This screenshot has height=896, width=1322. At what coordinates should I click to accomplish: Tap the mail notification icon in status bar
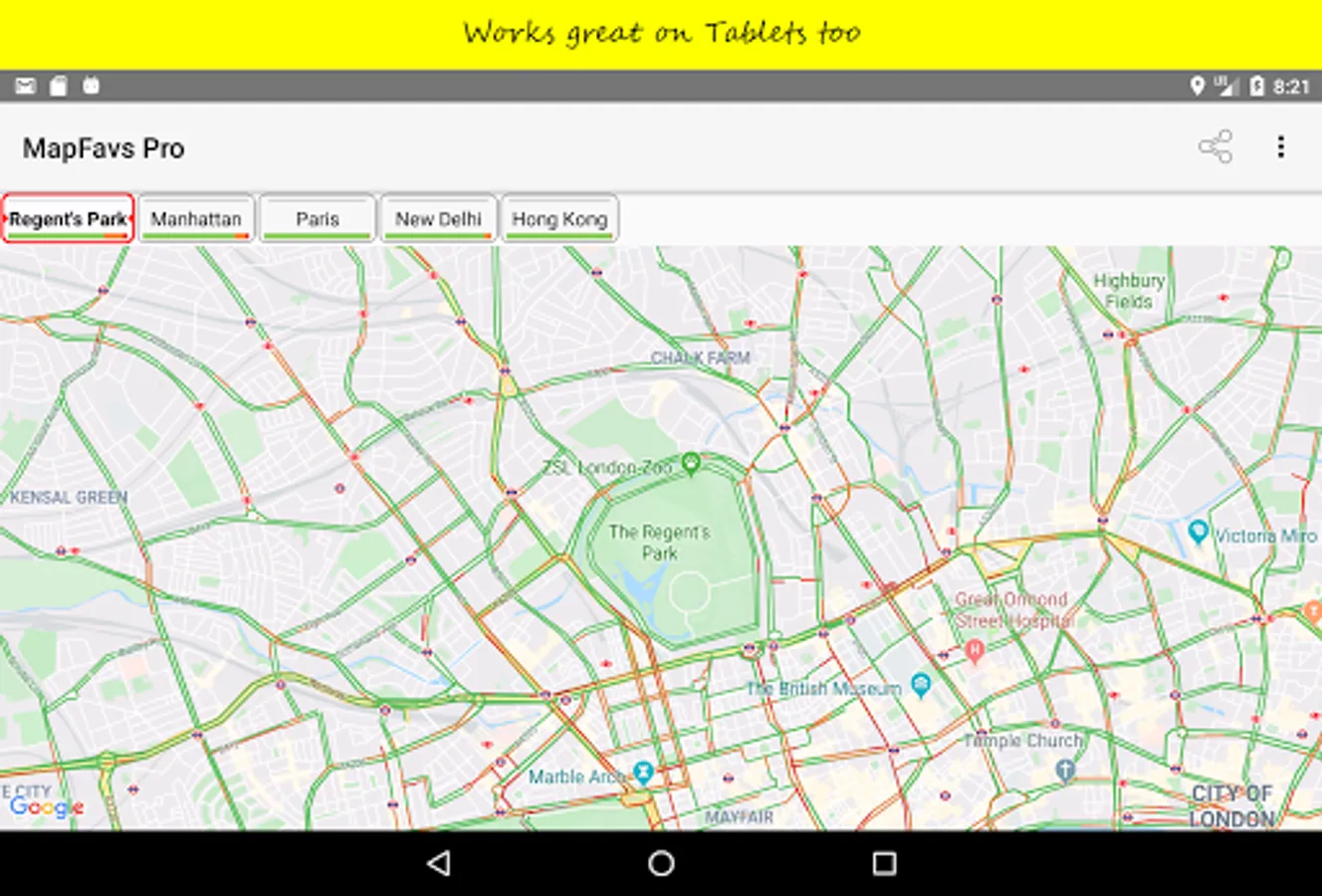25,87
